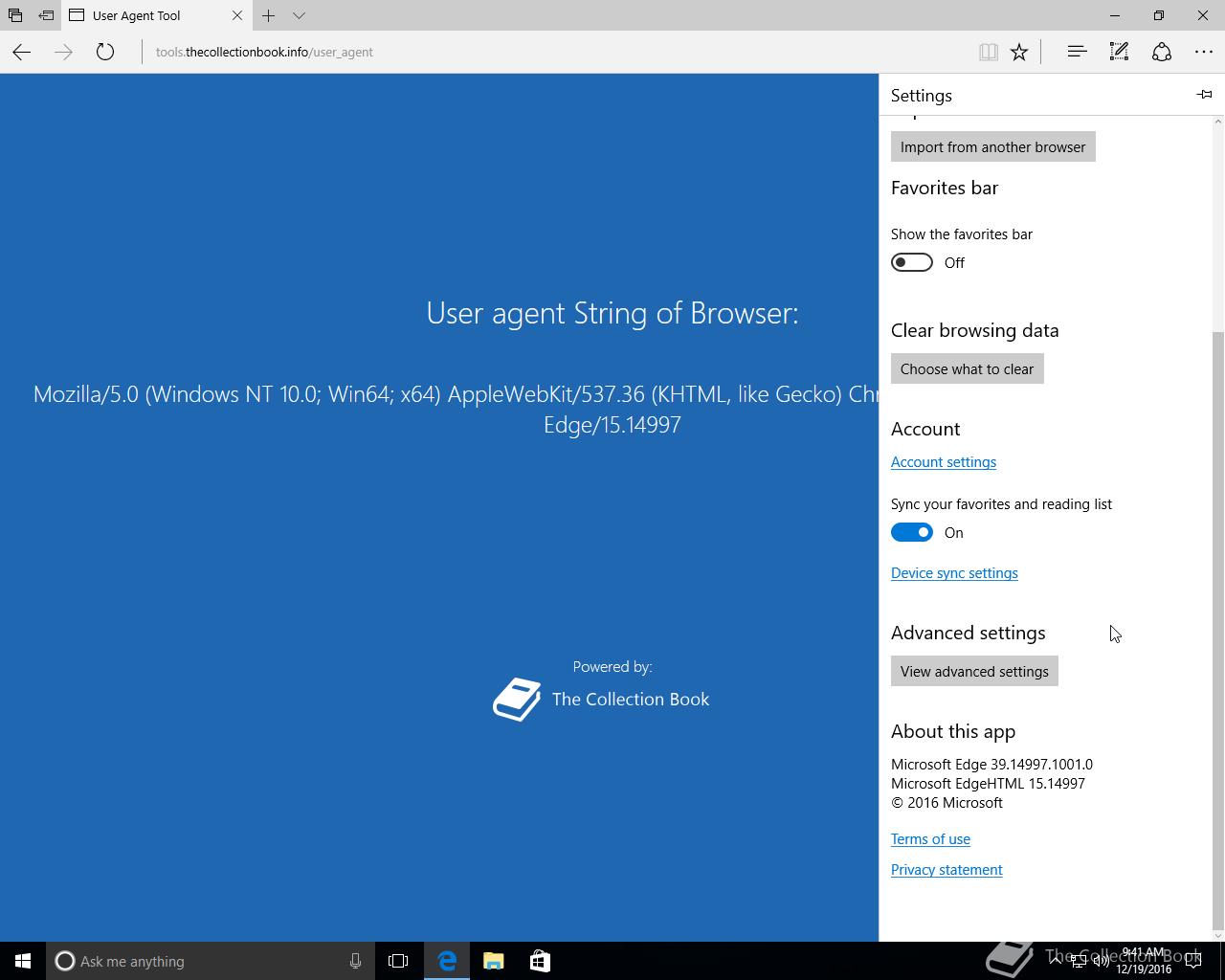The image size is (1225, 980).
Task: Refresh the current page
Action: click(105, 52)
